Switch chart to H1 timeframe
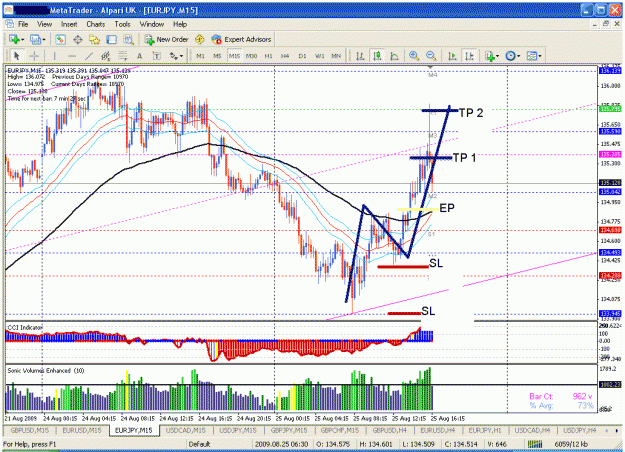 coord(268,56)
